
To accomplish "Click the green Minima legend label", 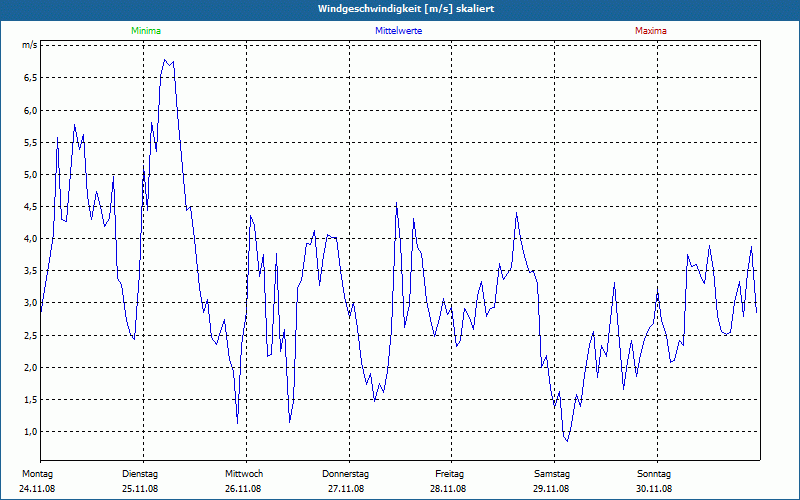I will click(x=146, y=31).
